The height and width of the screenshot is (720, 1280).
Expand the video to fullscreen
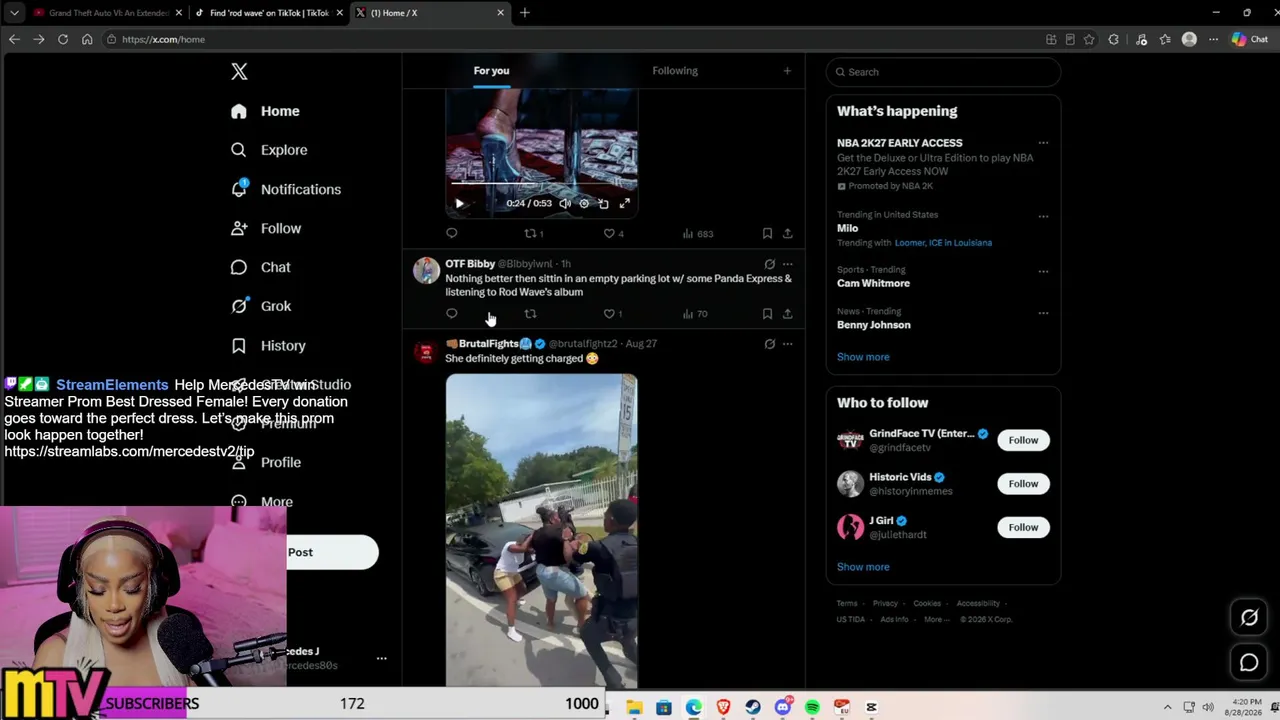pyautogui.click(x=624, y=203)
